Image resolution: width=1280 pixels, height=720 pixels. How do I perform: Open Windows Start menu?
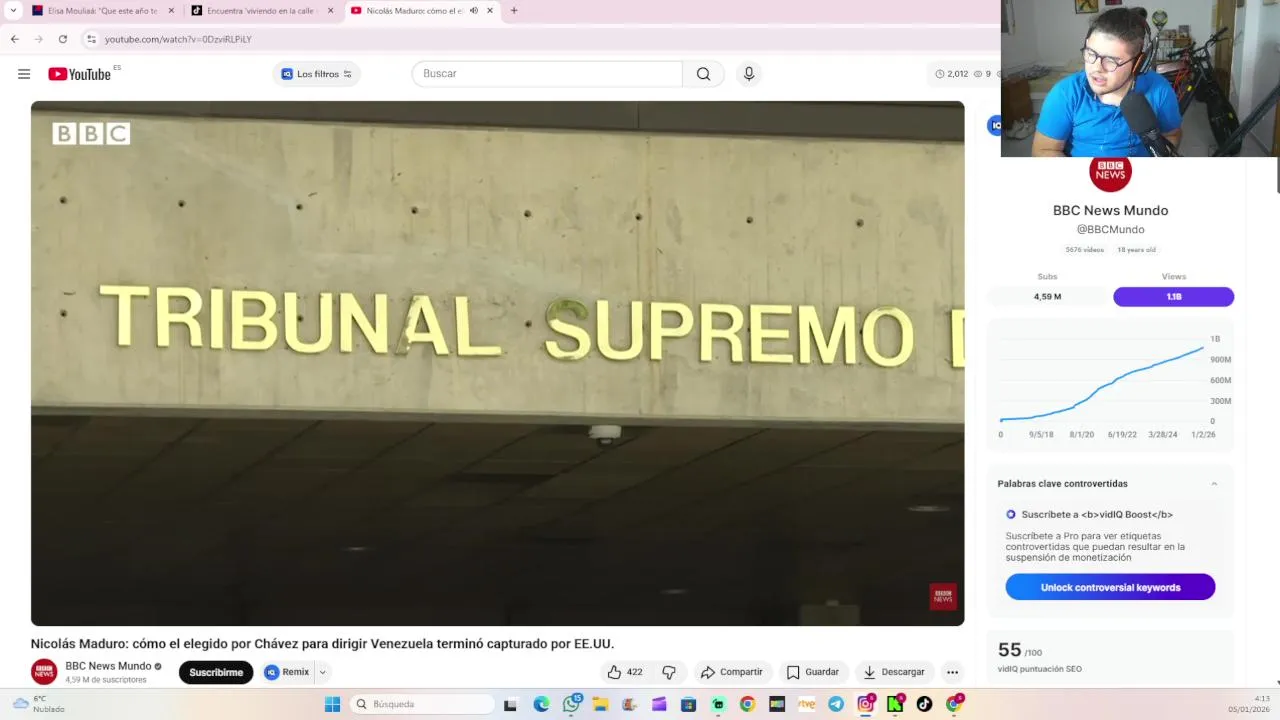click(333, 704)
